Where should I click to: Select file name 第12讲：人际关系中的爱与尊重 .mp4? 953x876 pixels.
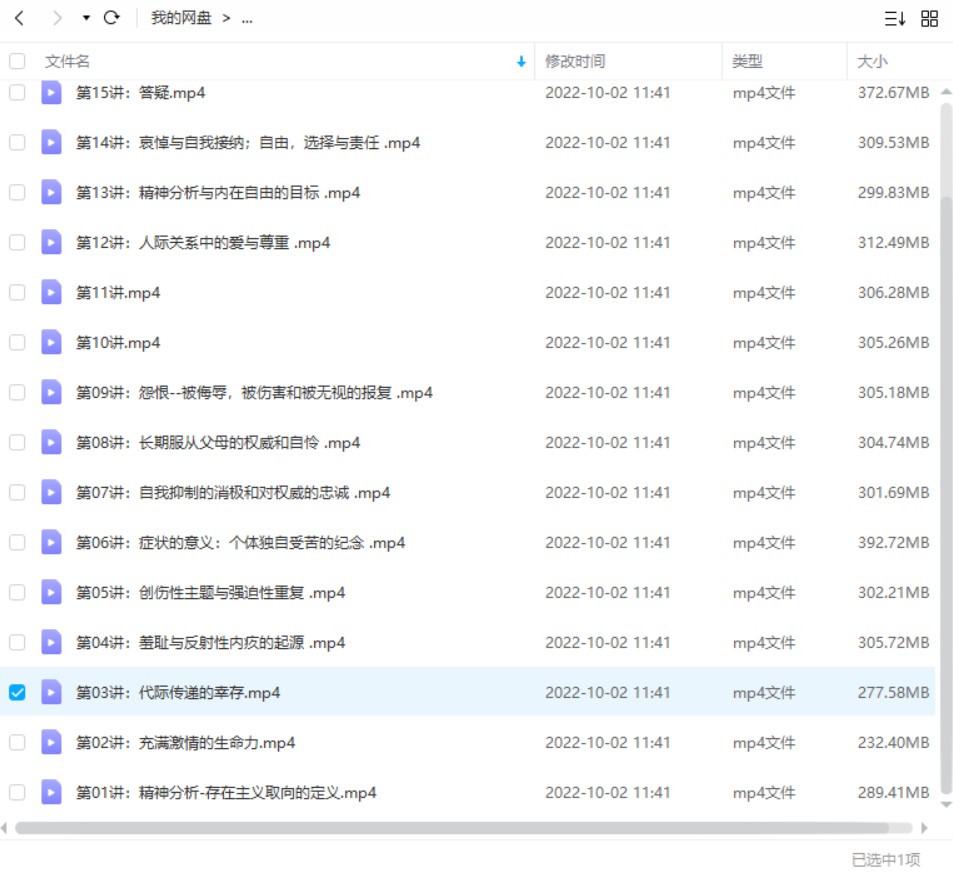202,243
